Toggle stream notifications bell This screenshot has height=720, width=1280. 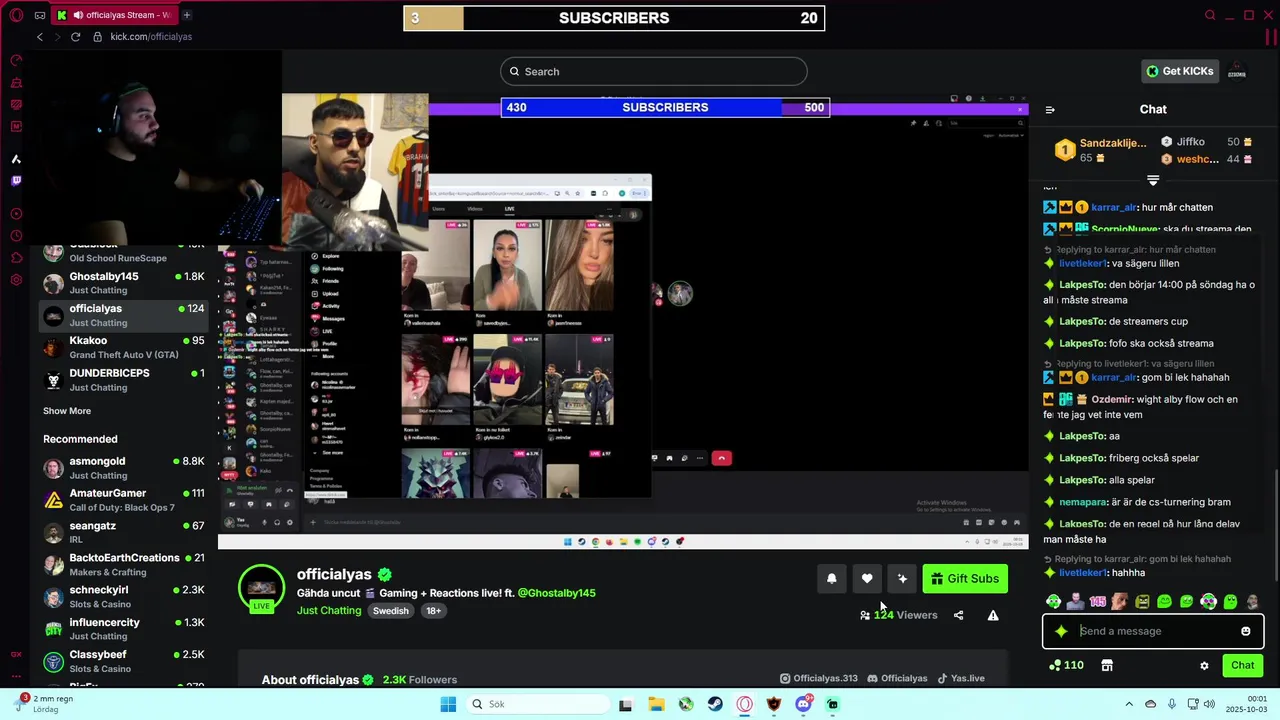tap(831, 578)
